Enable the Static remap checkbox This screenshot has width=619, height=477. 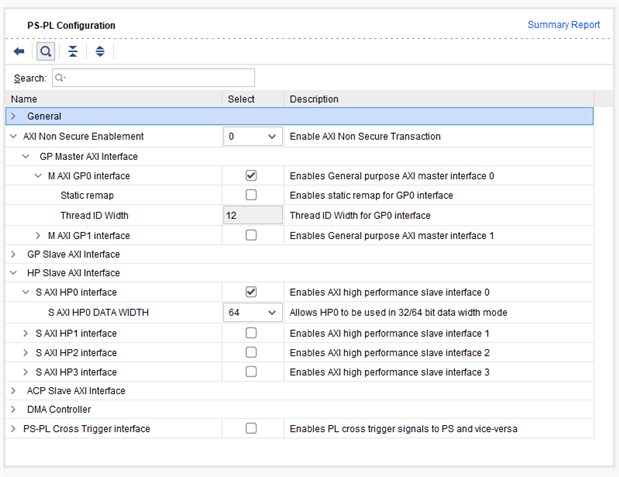251,195
